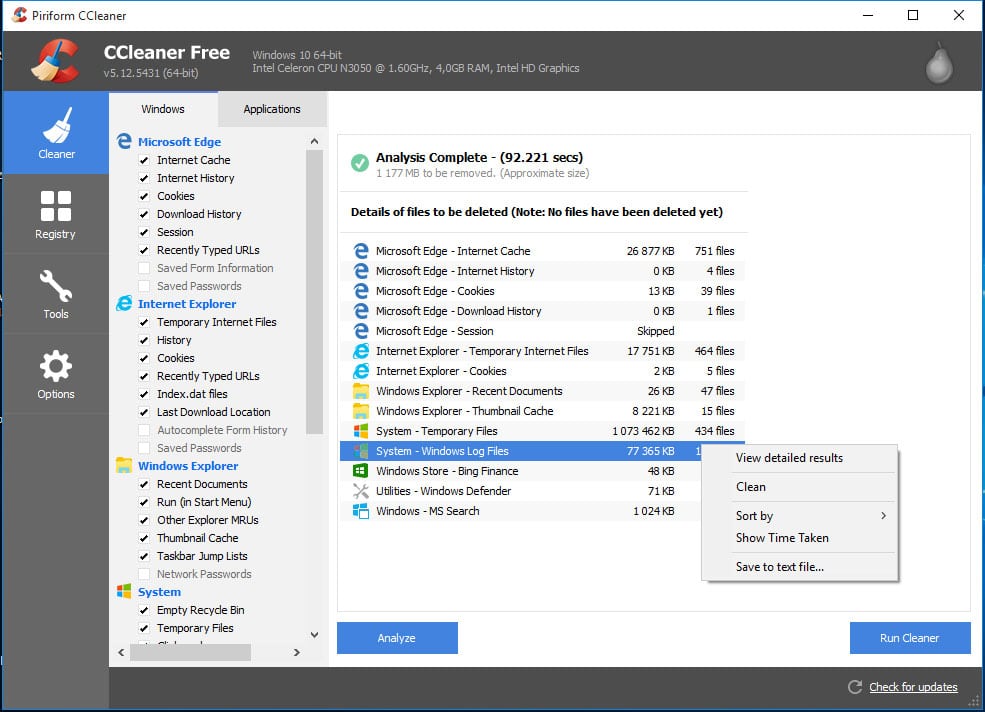Image resolution: width=985 pixels, height=712 pixels.
Task: Open the Tools wrench section
Action: pyautogui.click(x=56, y=294)
